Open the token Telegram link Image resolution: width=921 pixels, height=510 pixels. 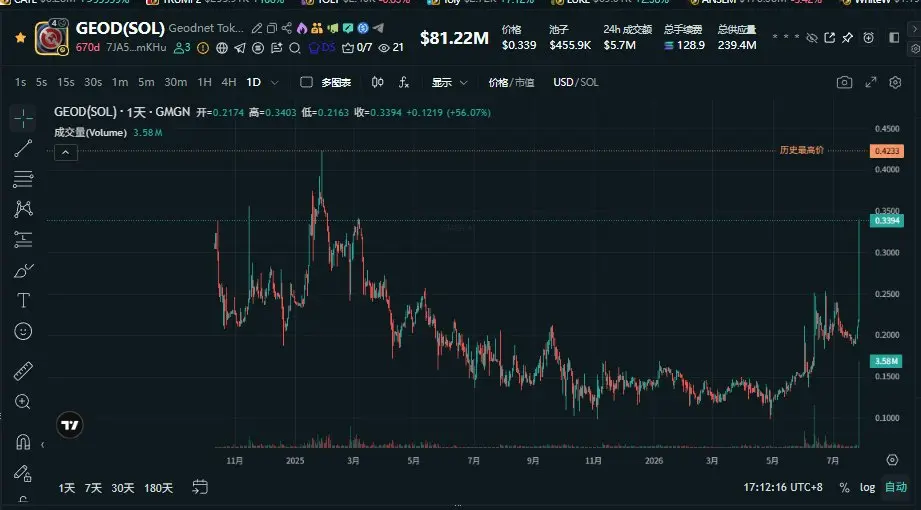coord(240,48)
